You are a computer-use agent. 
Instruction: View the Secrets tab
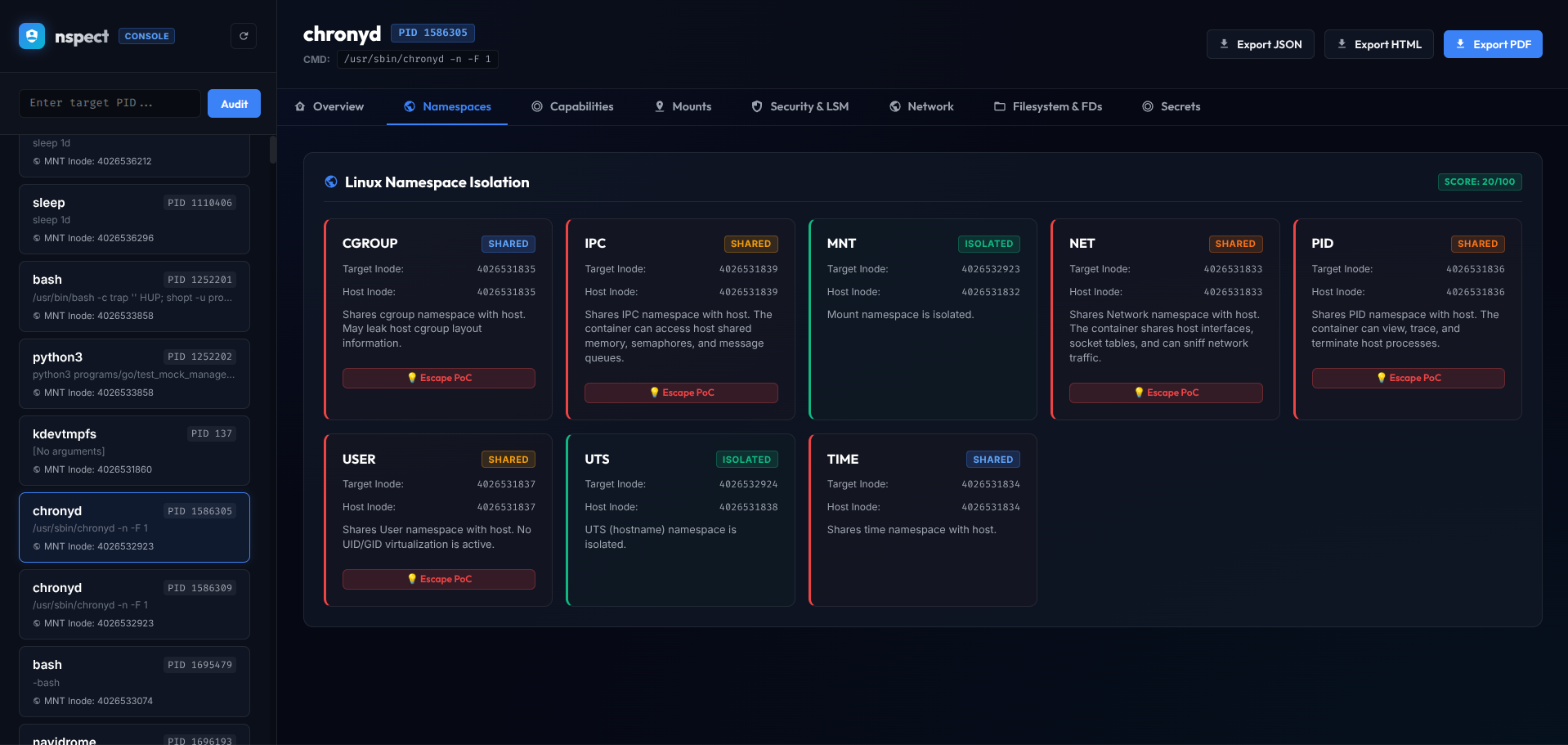(1172, 107)
